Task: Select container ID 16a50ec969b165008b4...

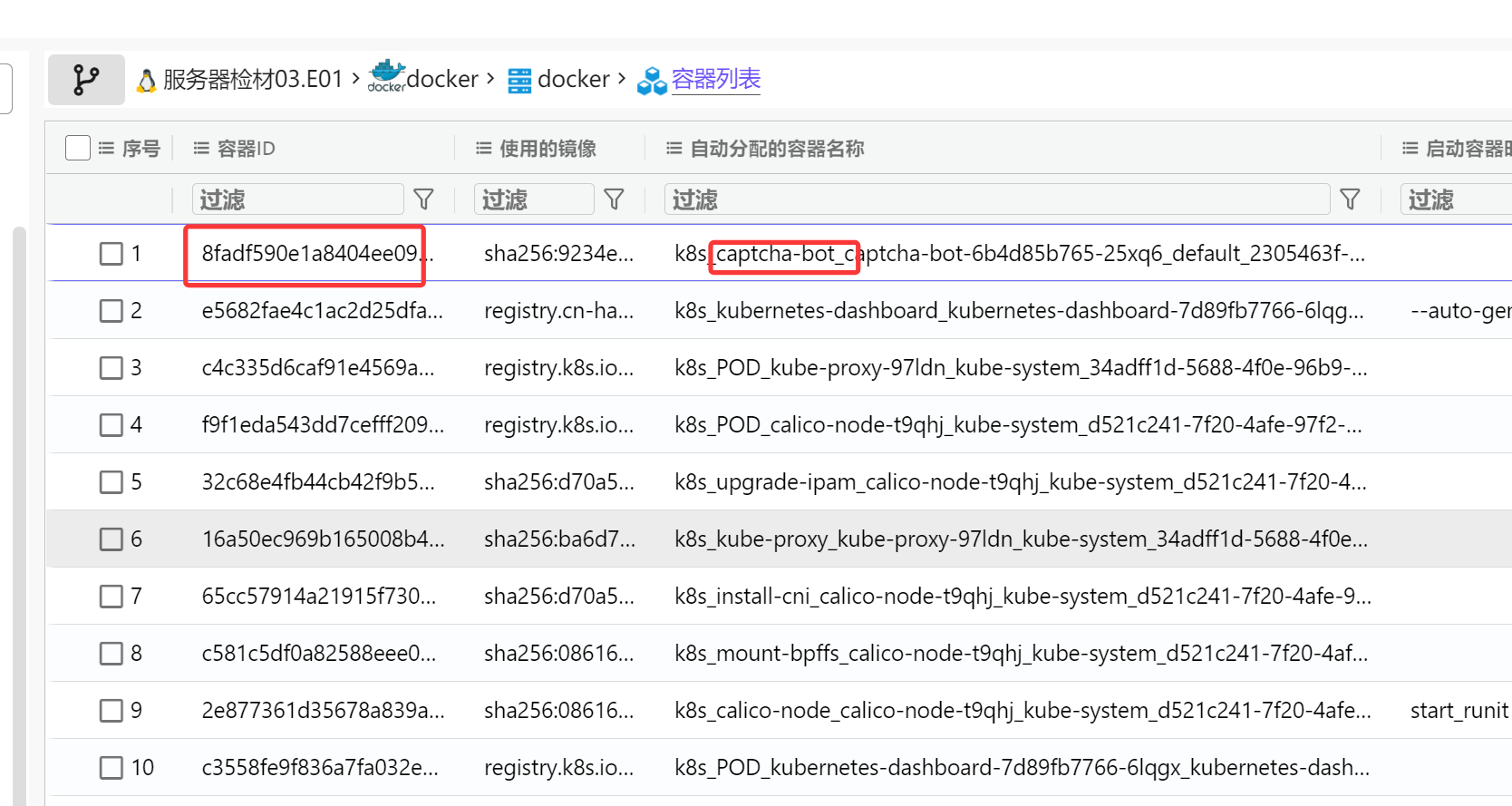Action: (x=323, y=539)
